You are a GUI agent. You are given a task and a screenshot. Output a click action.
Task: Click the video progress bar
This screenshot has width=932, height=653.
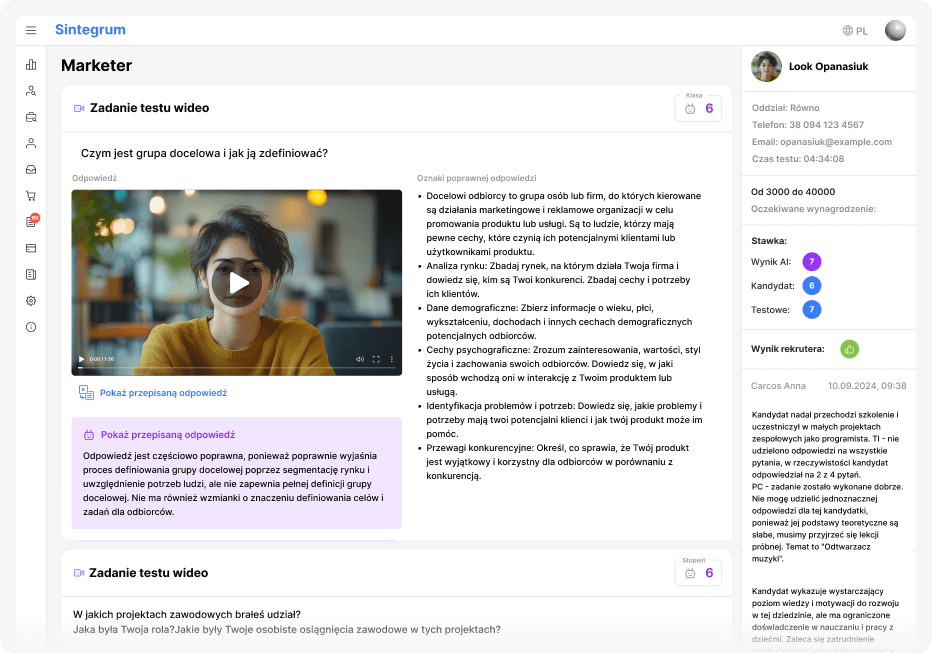point(236,368)
